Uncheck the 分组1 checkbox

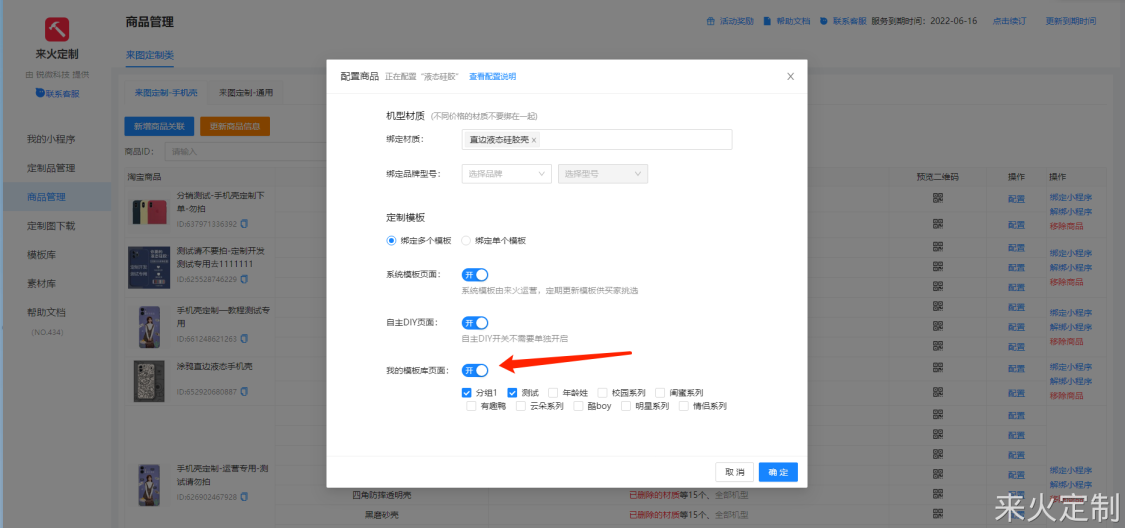[x=467, y=393]
